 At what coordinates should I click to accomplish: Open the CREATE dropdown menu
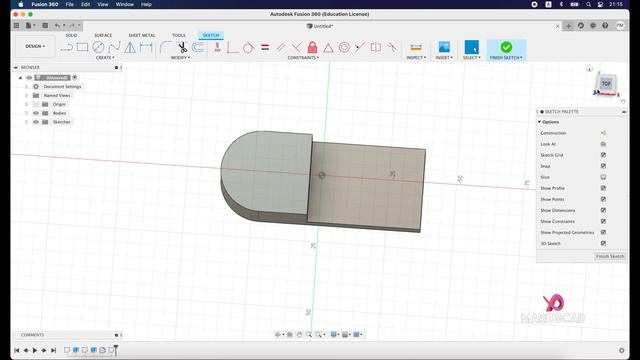click(105, 58)
